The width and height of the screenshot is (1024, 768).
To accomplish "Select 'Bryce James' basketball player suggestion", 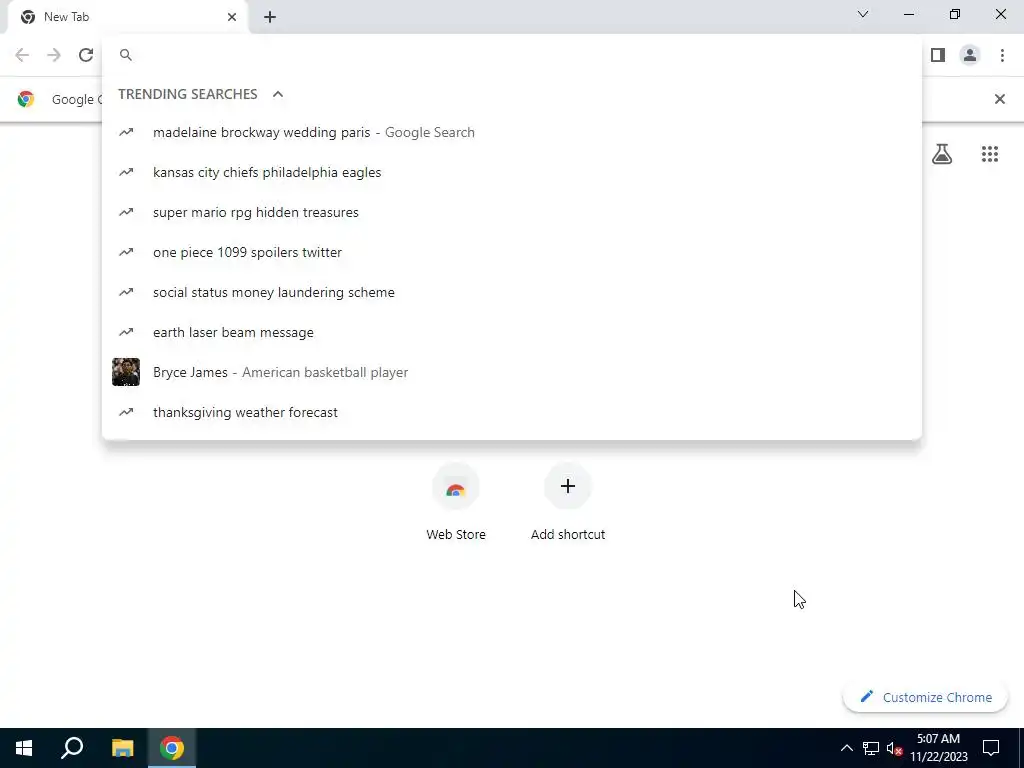I will pyautogui.click(x=512, y=372).
